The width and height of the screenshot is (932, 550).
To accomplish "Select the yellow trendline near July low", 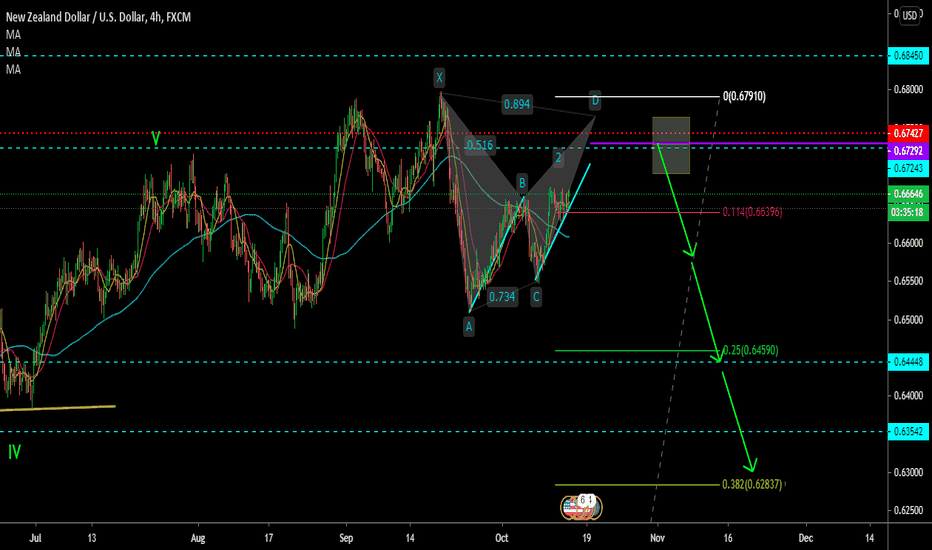I will pyautogui.click(x=58, y=408).
